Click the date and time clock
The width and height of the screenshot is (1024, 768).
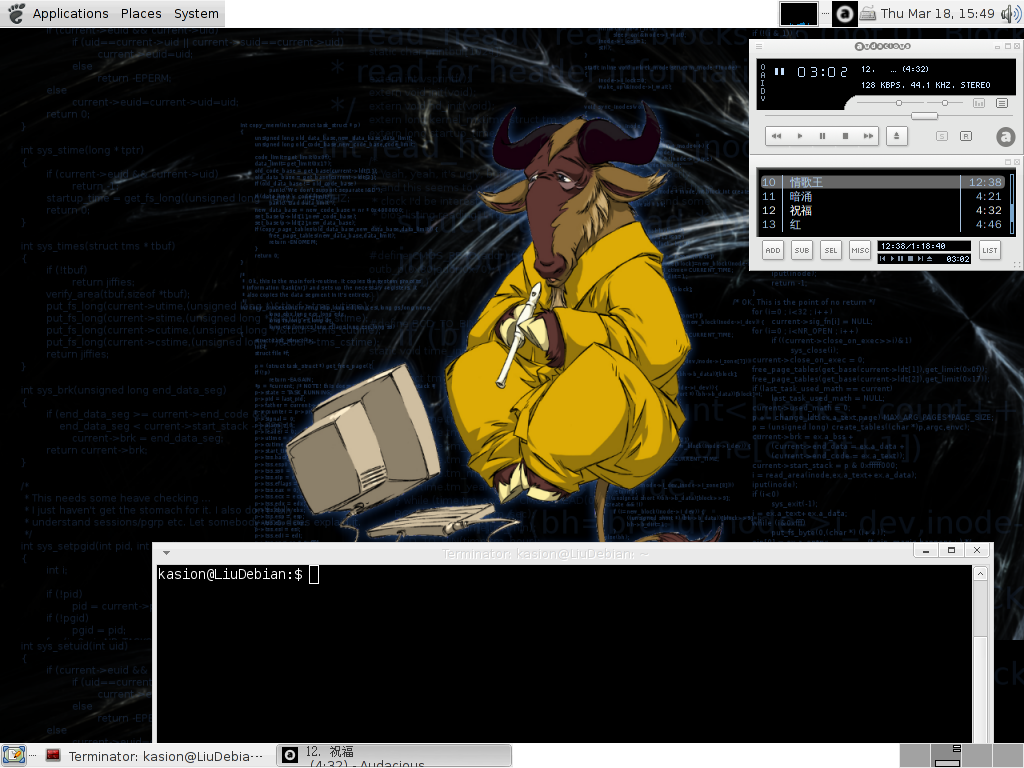tap(937, 14)
